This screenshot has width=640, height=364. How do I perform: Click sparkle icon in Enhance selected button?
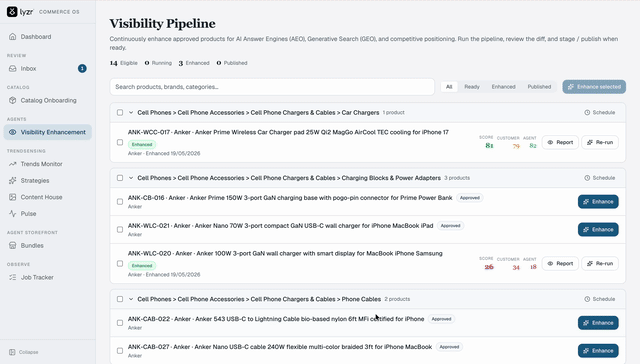(571, 87)
